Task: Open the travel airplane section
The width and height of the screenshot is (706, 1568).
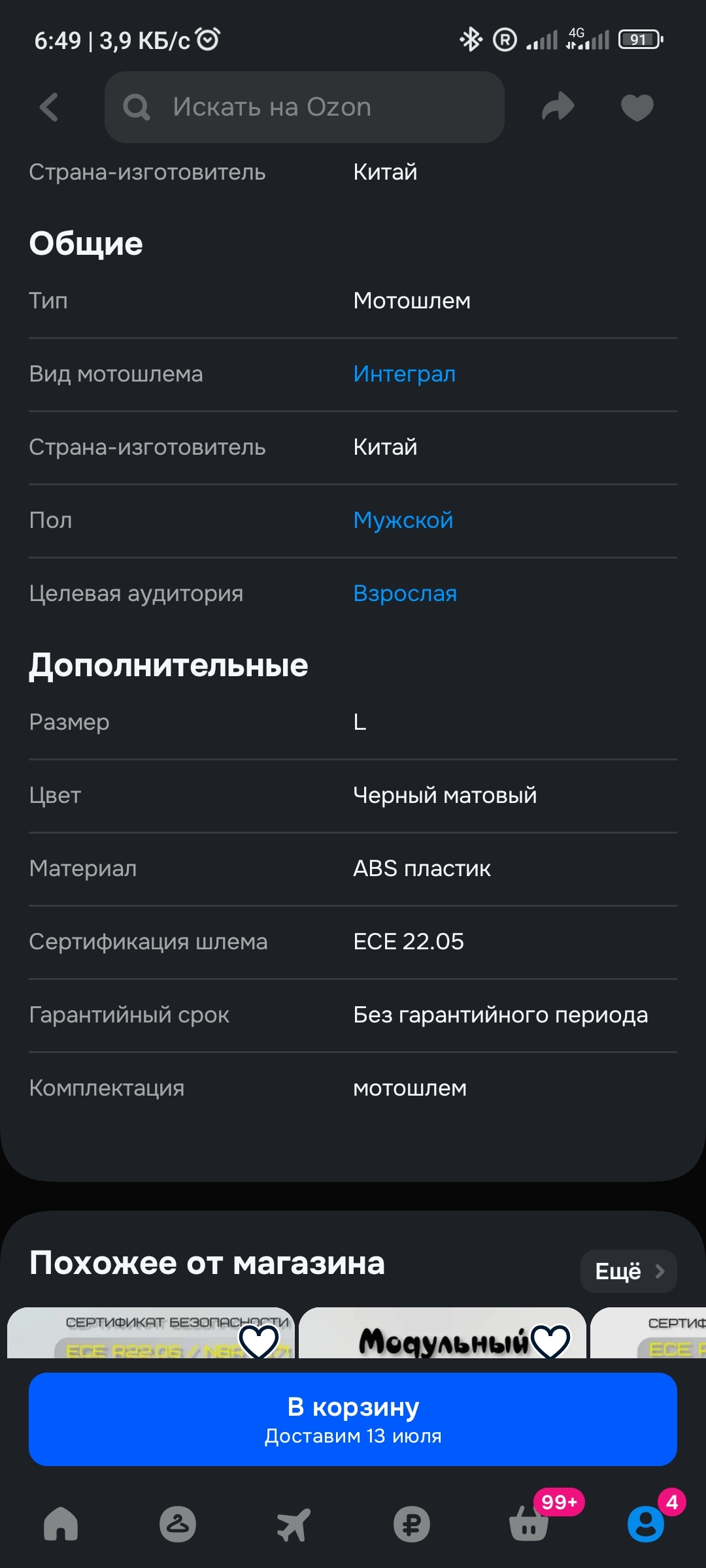Action: point(294,1524)
